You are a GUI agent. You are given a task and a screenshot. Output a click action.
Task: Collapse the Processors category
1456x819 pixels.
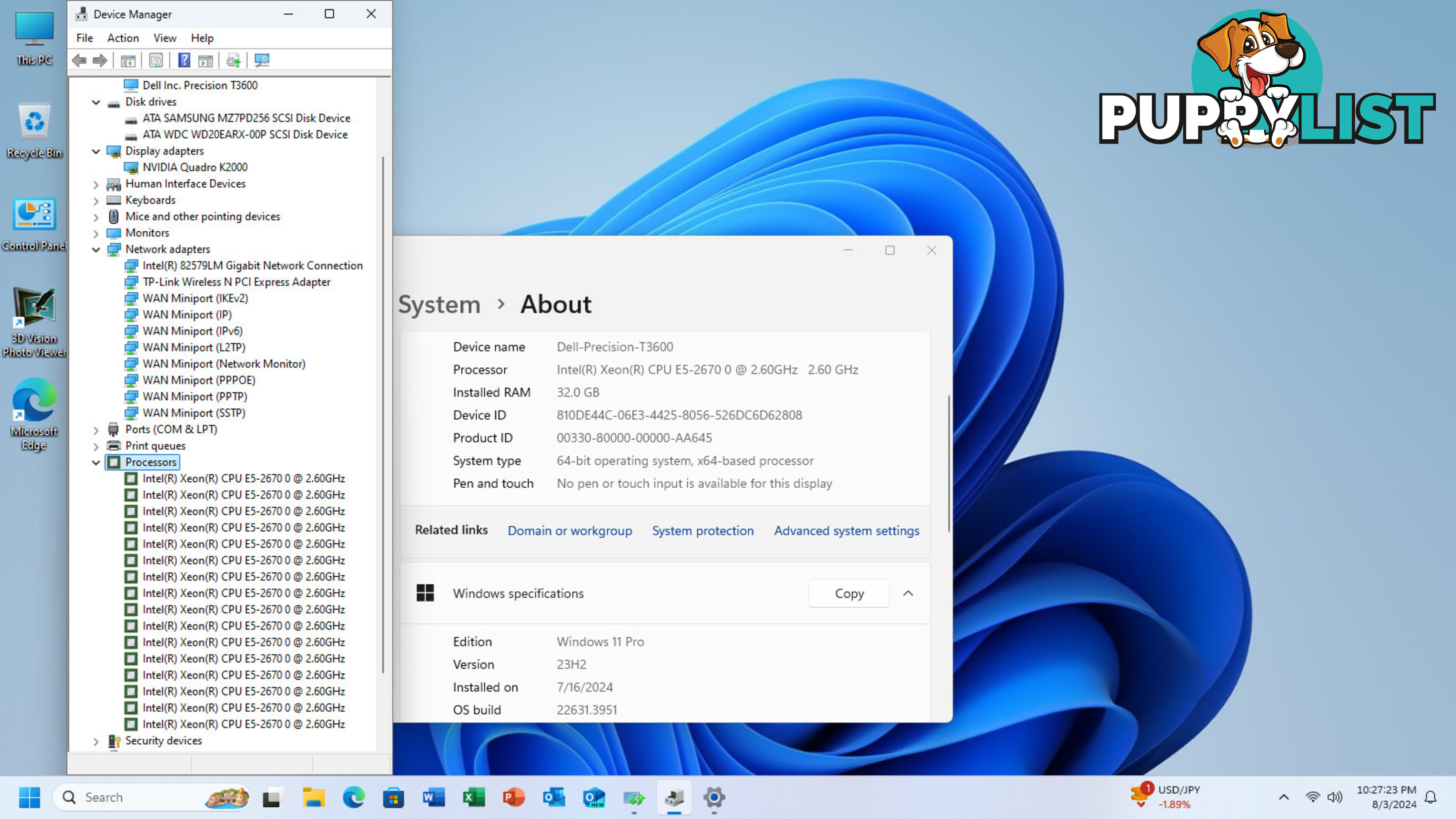96,463
